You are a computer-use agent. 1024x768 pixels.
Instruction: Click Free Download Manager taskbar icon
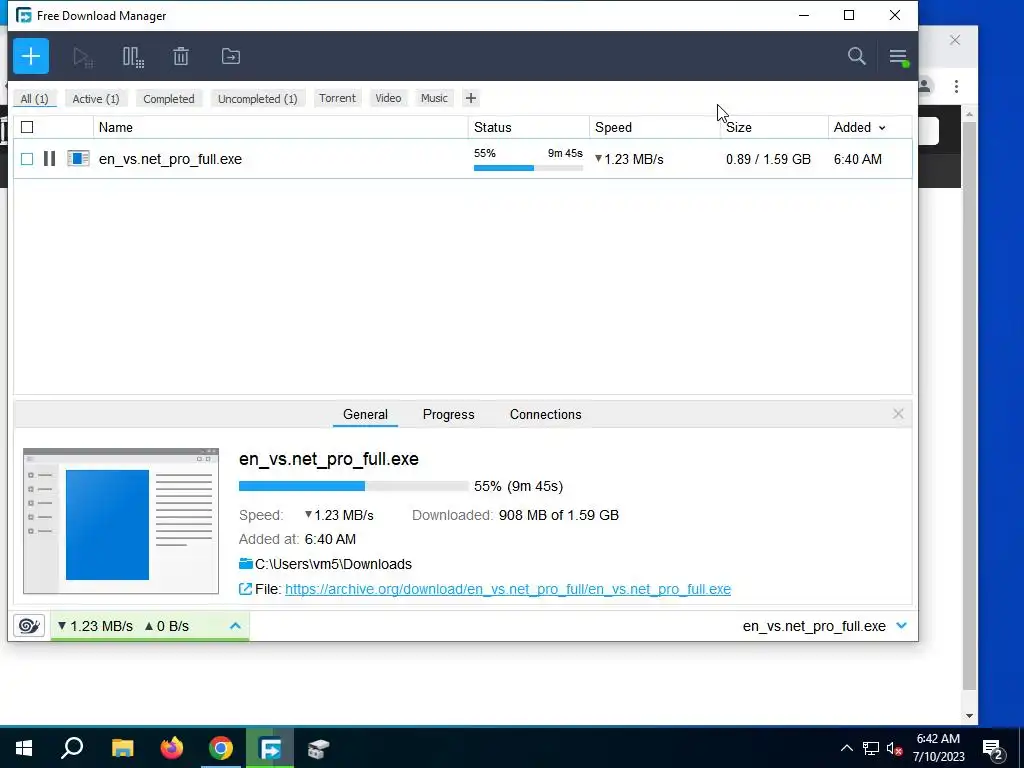point(270,748)
